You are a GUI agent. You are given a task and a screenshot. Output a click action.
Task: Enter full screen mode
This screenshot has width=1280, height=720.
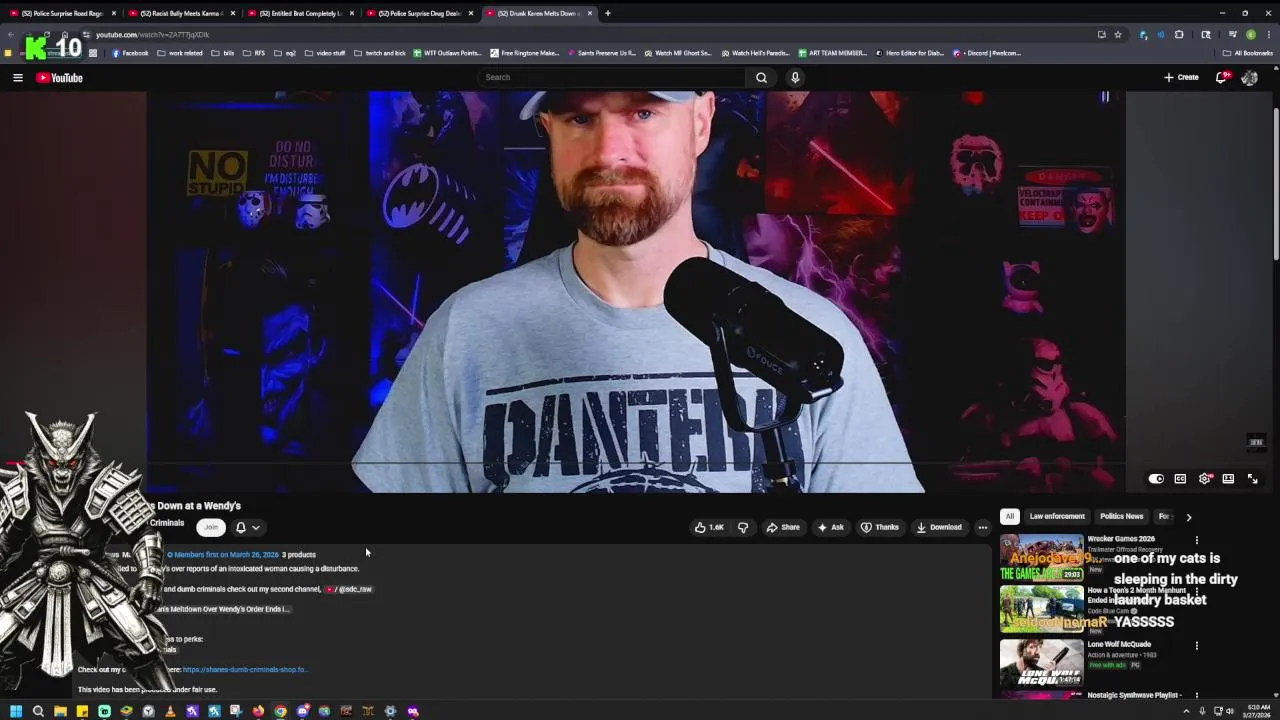point(1252,479)
